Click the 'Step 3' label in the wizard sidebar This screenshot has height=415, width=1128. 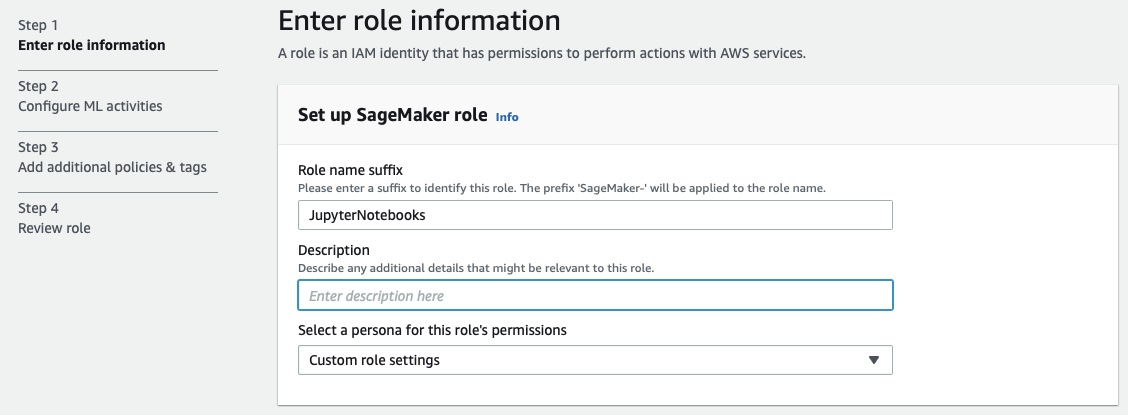38,147
